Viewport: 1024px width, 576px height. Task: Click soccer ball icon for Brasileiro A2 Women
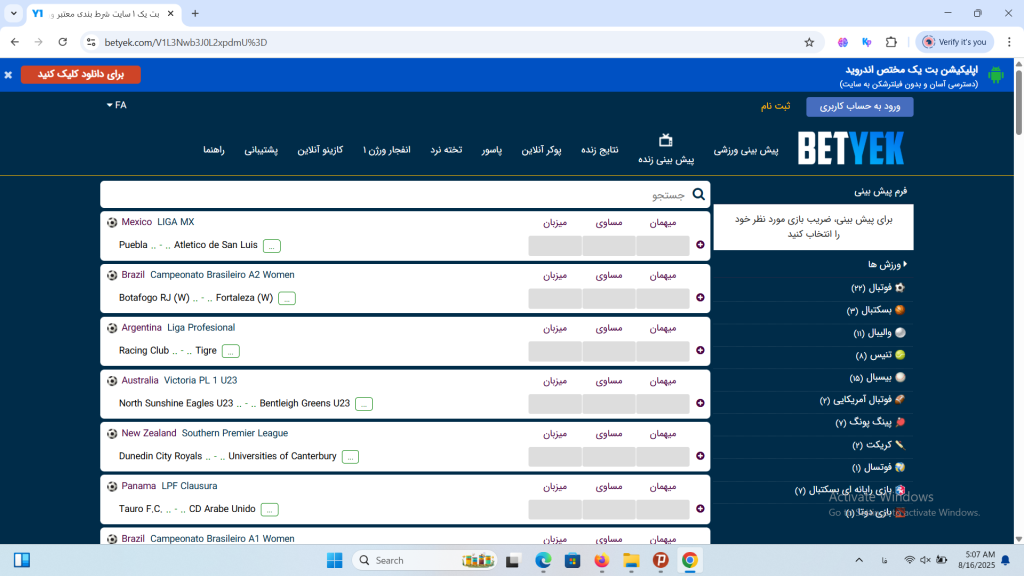coord(112,276)
